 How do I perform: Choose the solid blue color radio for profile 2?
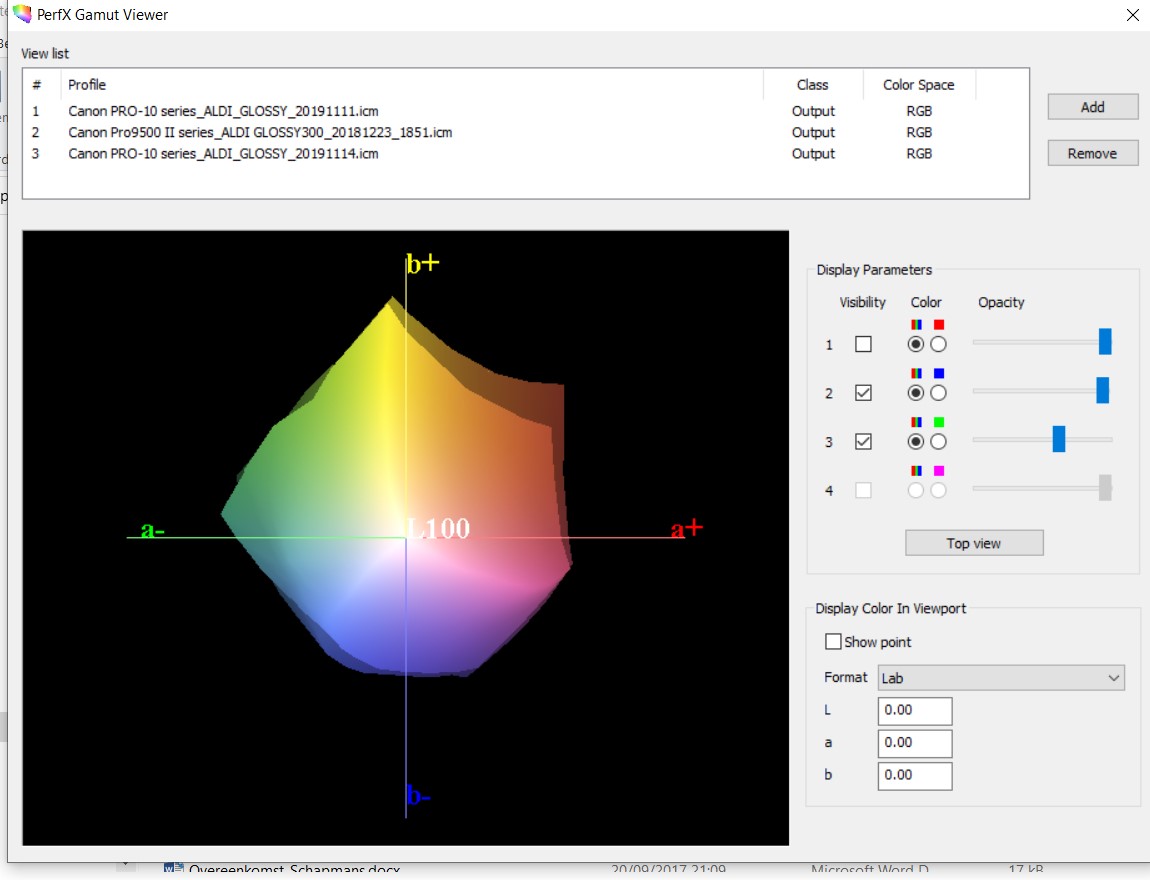click(938, 393)
